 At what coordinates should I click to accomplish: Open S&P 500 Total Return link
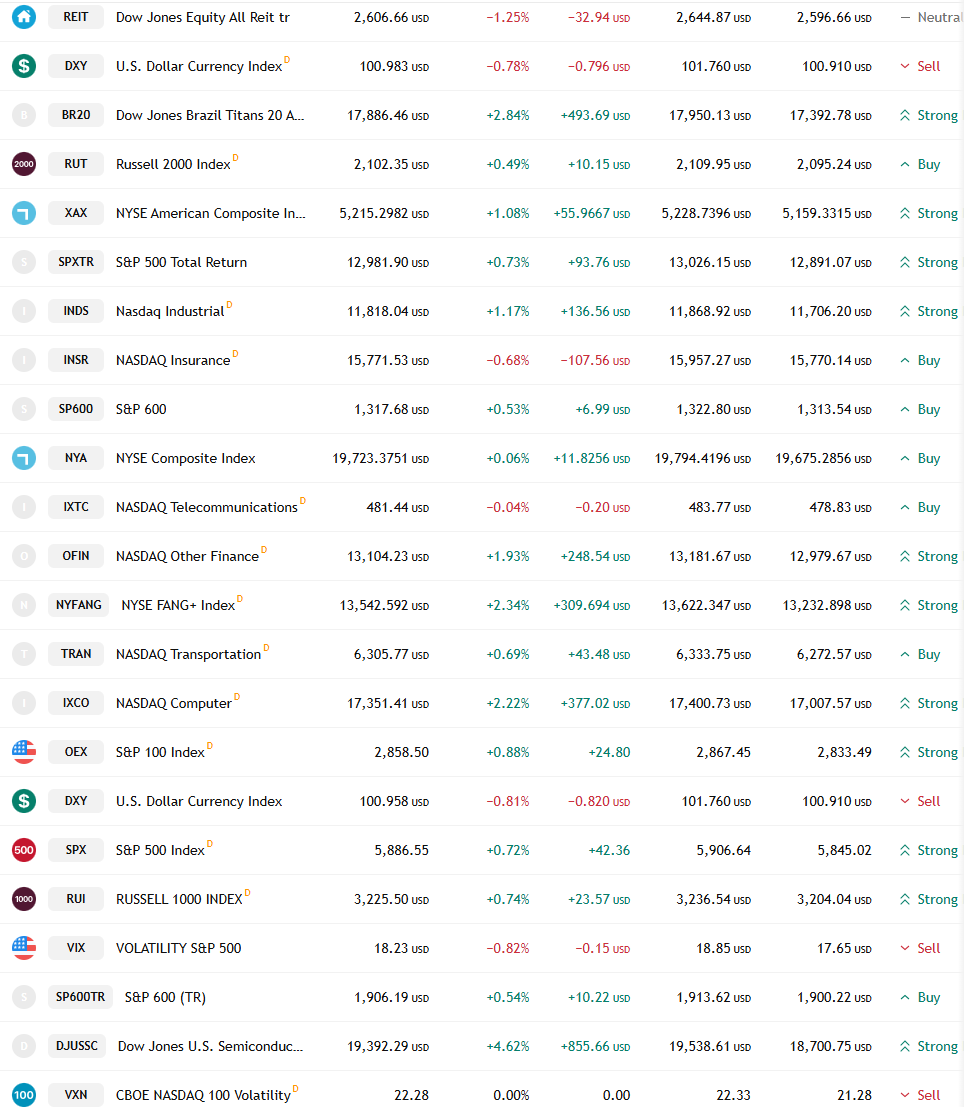pyautogui.click(x=182, y=262)
